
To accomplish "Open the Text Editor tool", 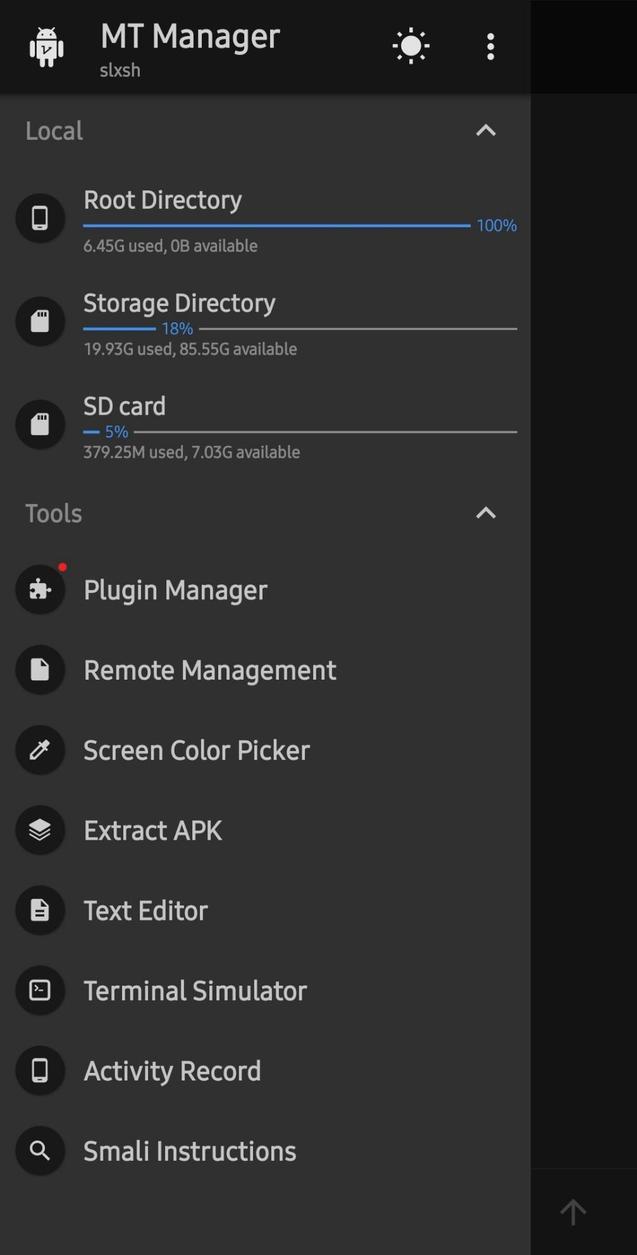I will pos(145,910).
